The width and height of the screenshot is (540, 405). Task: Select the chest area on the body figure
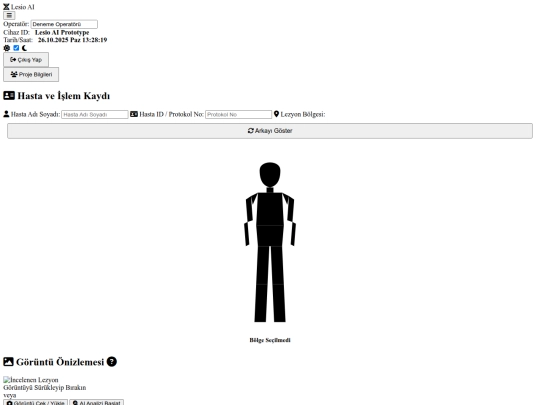[x=270, y=209]
